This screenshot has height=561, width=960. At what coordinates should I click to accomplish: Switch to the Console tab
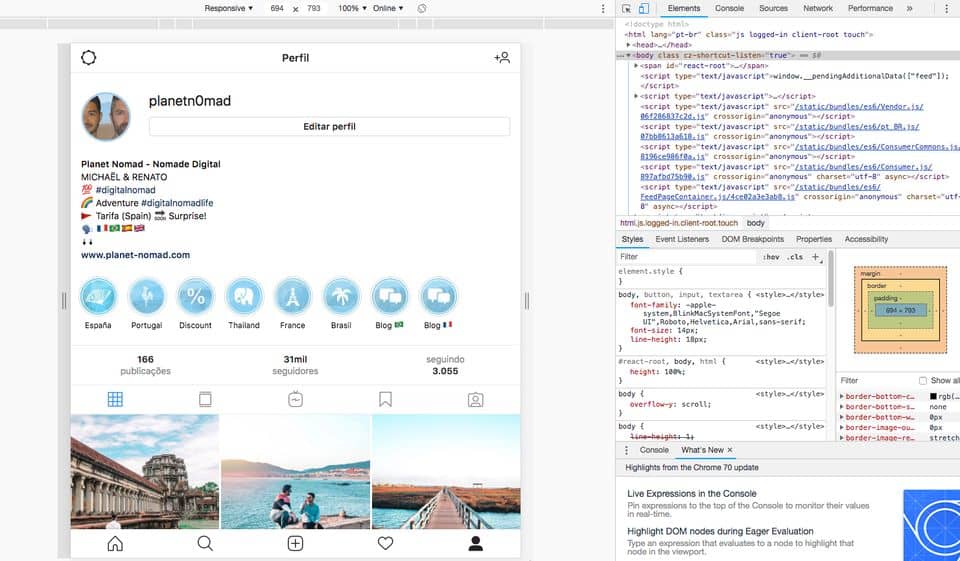729,9
